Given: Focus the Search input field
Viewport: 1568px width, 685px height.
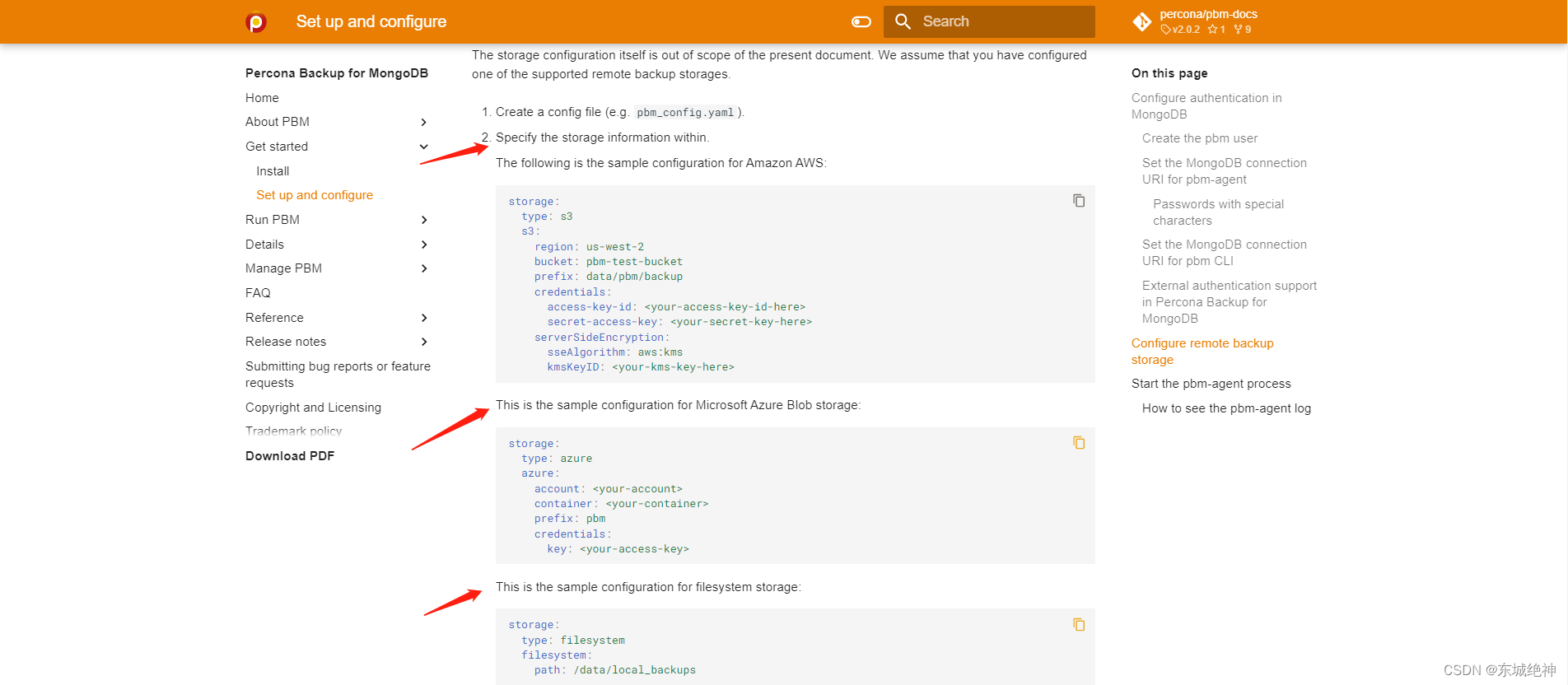Looking at the screenshot, I should point(989,22).
